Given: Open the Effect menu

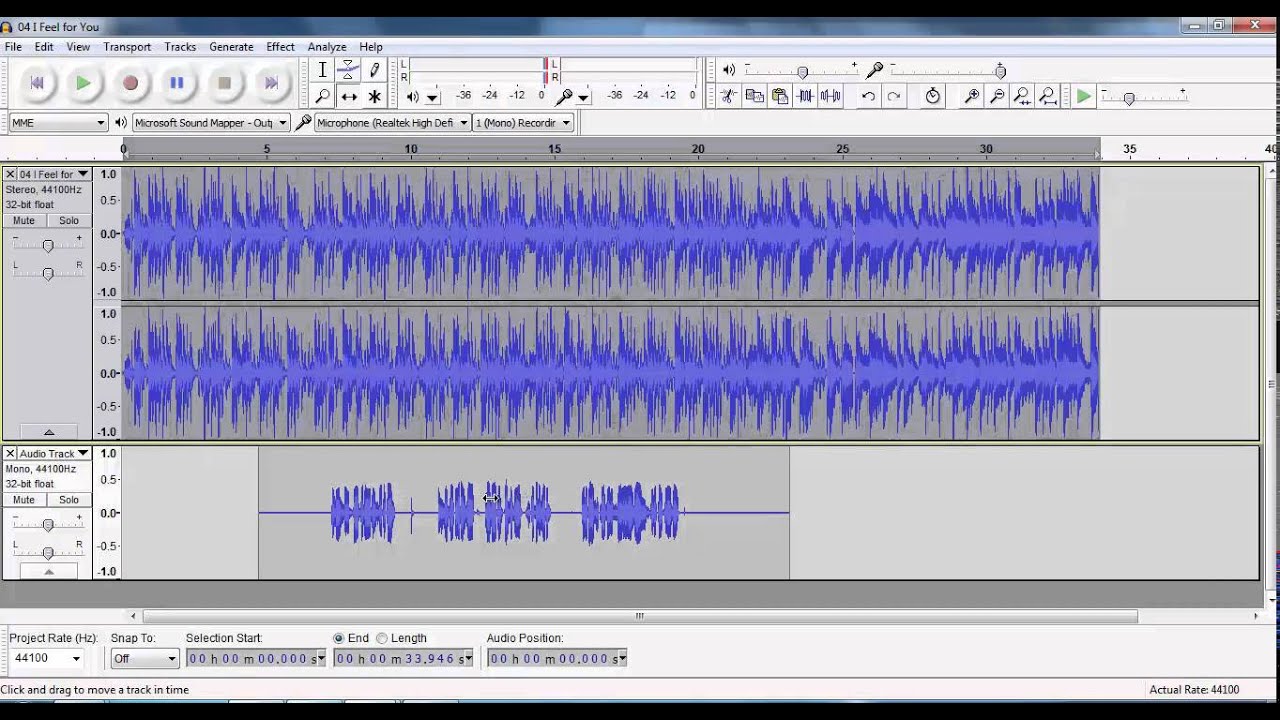Looking at the screenshot, I should click(280, 47).
